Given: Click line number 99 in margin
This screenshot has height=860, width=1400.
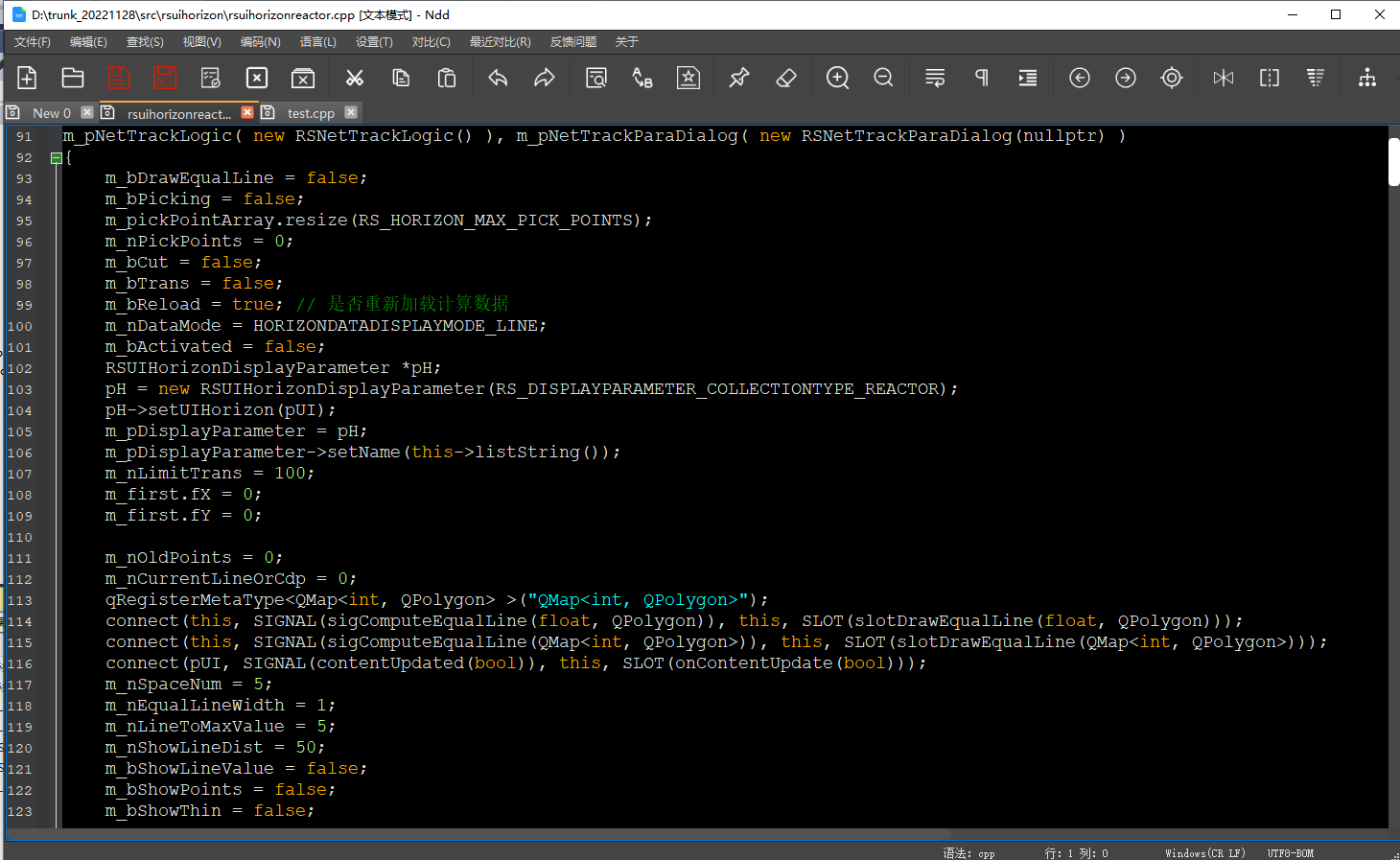Looking at the screenshot, I should click(23, 305).
